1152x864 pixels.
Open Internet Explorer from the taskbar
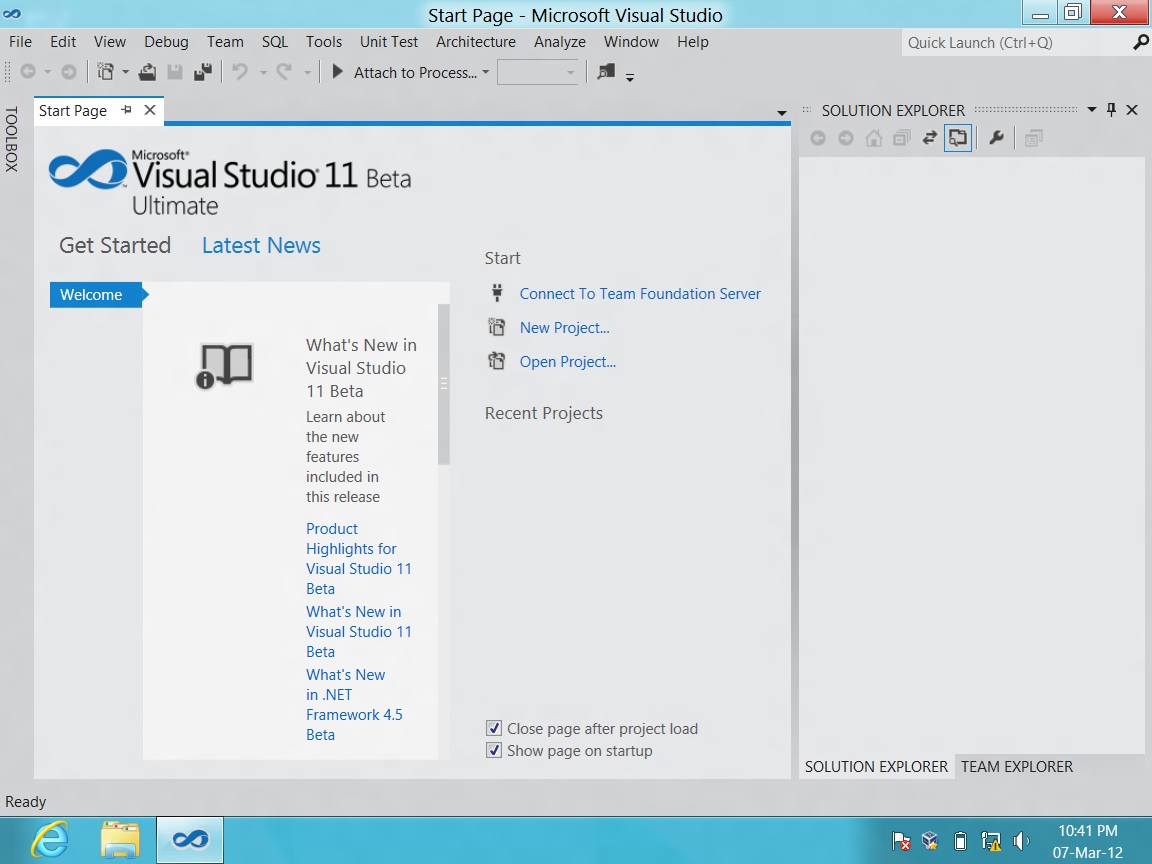50,839
